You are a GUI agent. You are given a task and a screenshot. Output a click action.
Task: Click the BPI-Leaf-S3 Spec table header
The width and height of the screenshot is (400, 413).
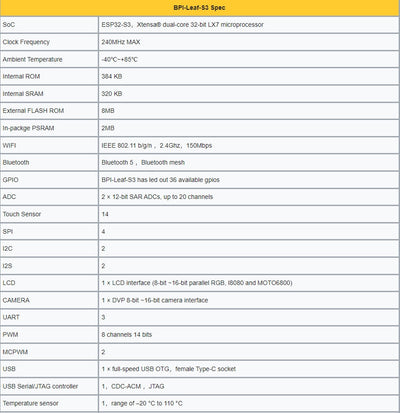(199, 8)
